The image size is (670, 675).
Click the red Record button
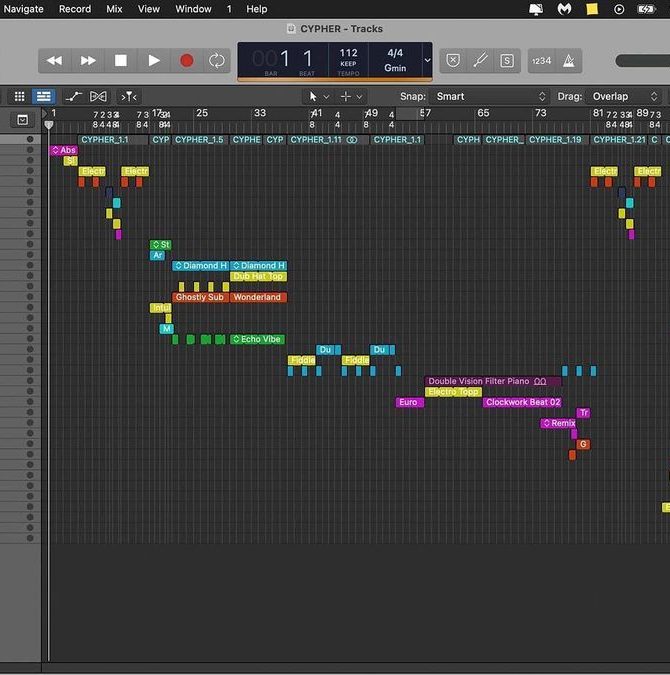tap(186, 61)
